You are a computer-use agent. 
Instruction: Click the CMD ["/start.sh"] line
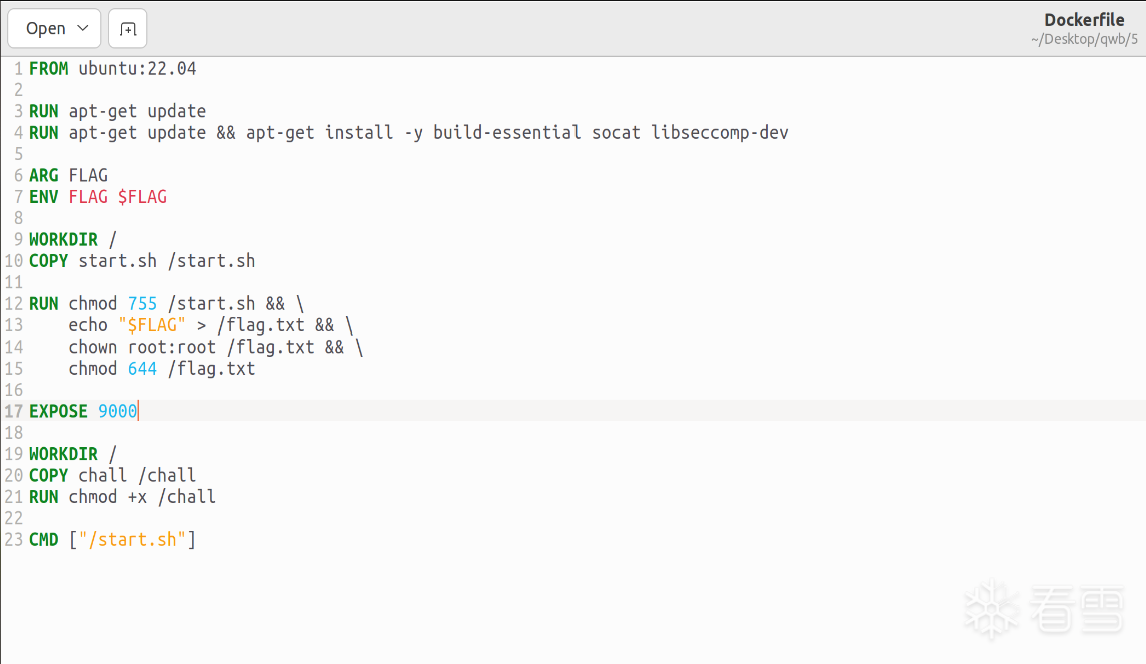coord(112,540)
